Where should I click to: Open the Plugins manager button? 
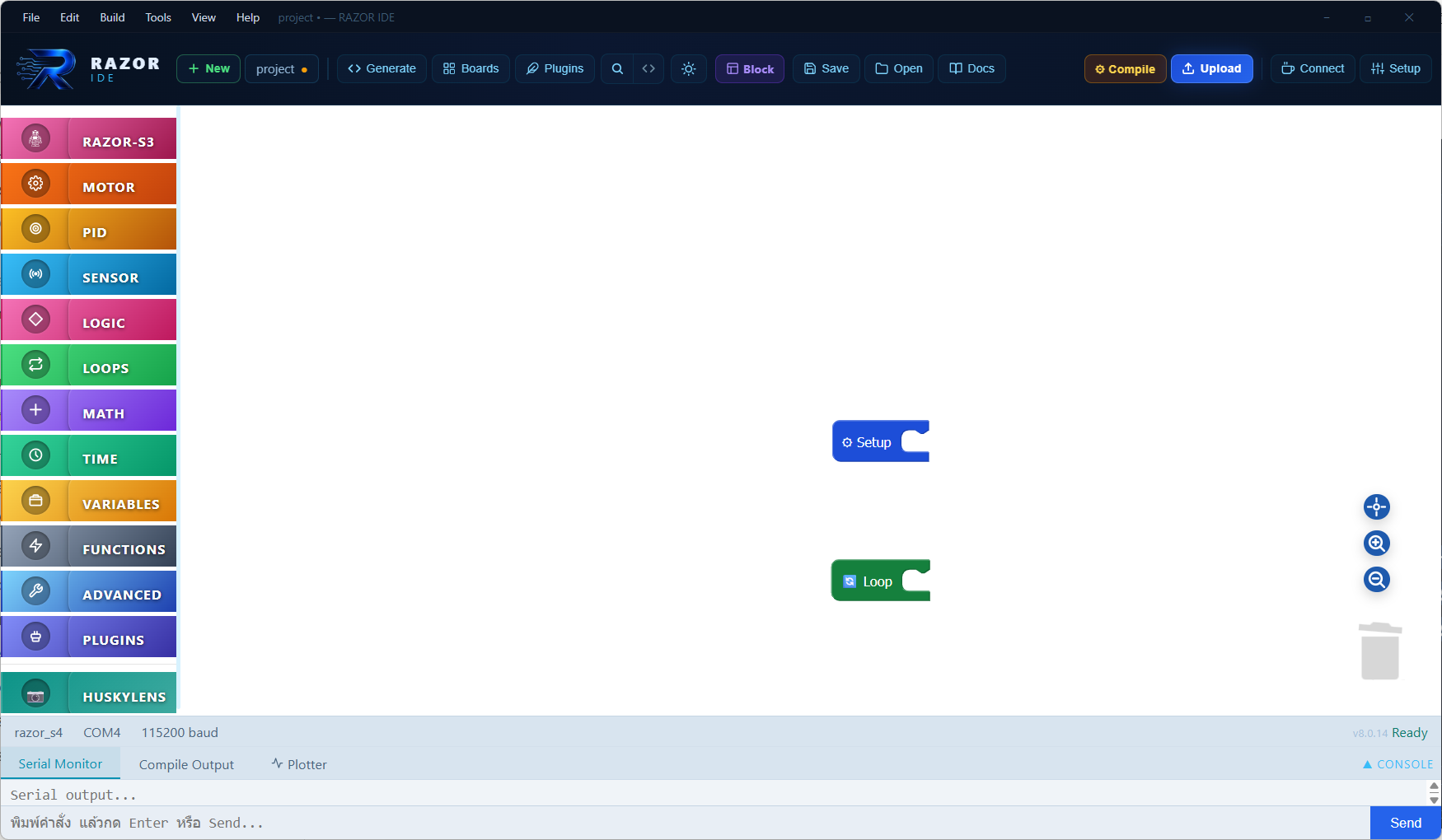555,68
